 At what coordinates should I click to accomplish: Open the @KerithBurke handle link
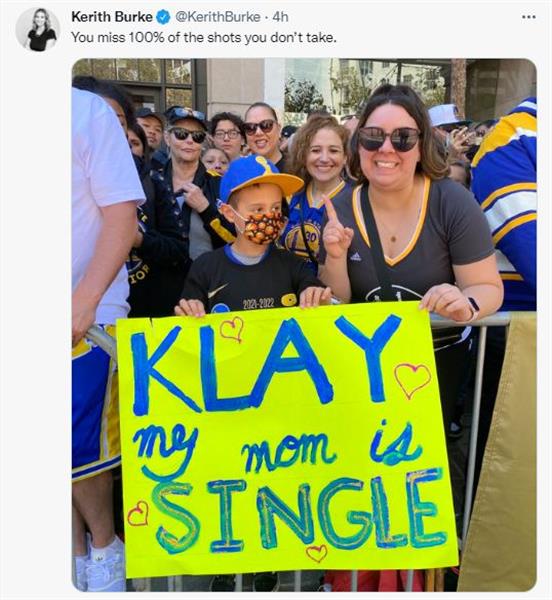tap(218, 17)
